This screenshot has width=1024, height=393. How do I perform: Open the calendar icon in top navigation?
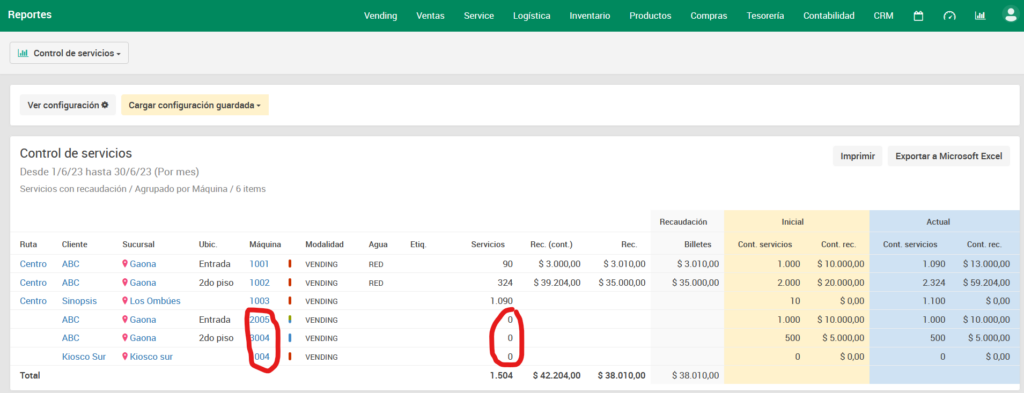tap(918, 16)
